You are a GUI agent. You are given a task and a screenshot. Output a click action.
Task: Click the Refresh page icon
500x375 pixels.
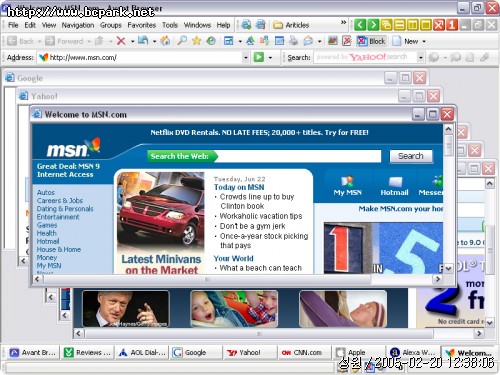coord(143,41)
